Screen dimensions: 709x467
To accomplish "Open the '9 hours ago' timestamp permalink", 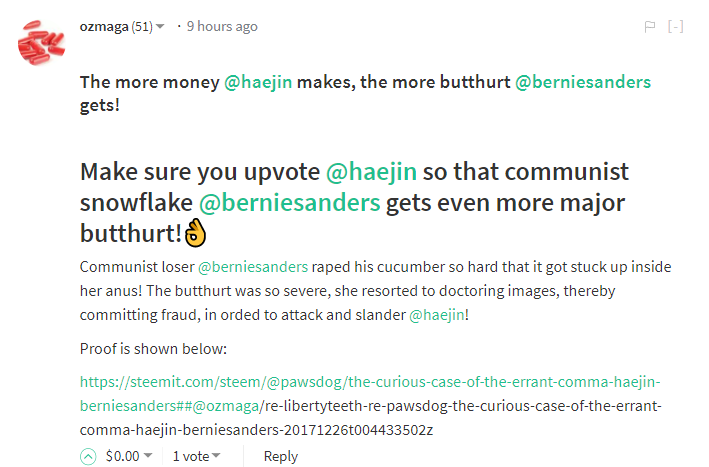I will pyautogui.click(x=222, y=27).
